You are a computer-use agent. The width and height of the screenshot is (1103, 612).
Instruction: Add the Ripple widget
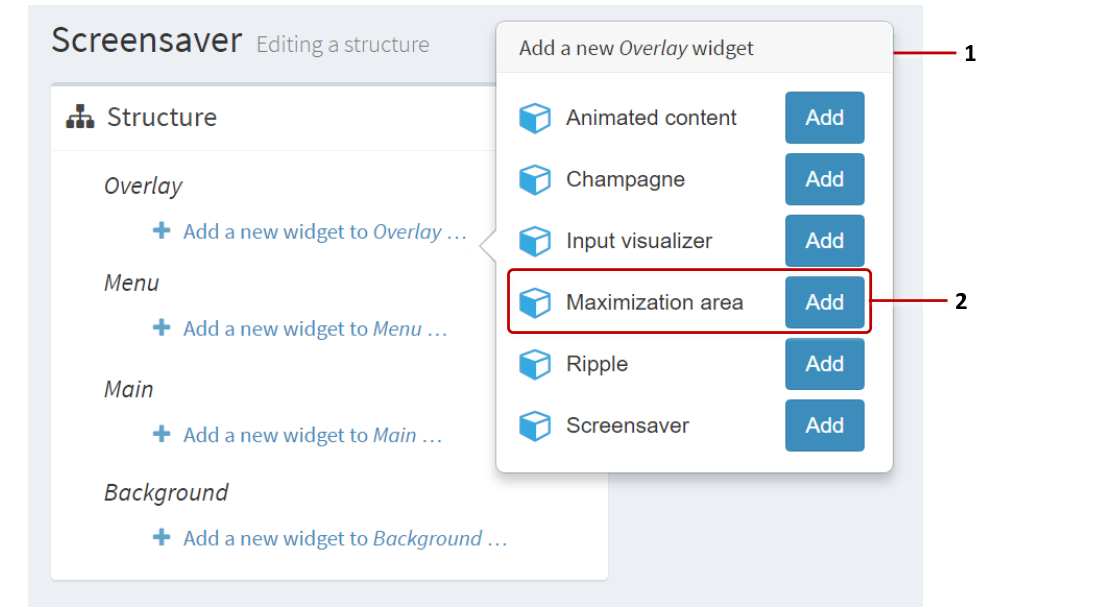coord(824,364)
